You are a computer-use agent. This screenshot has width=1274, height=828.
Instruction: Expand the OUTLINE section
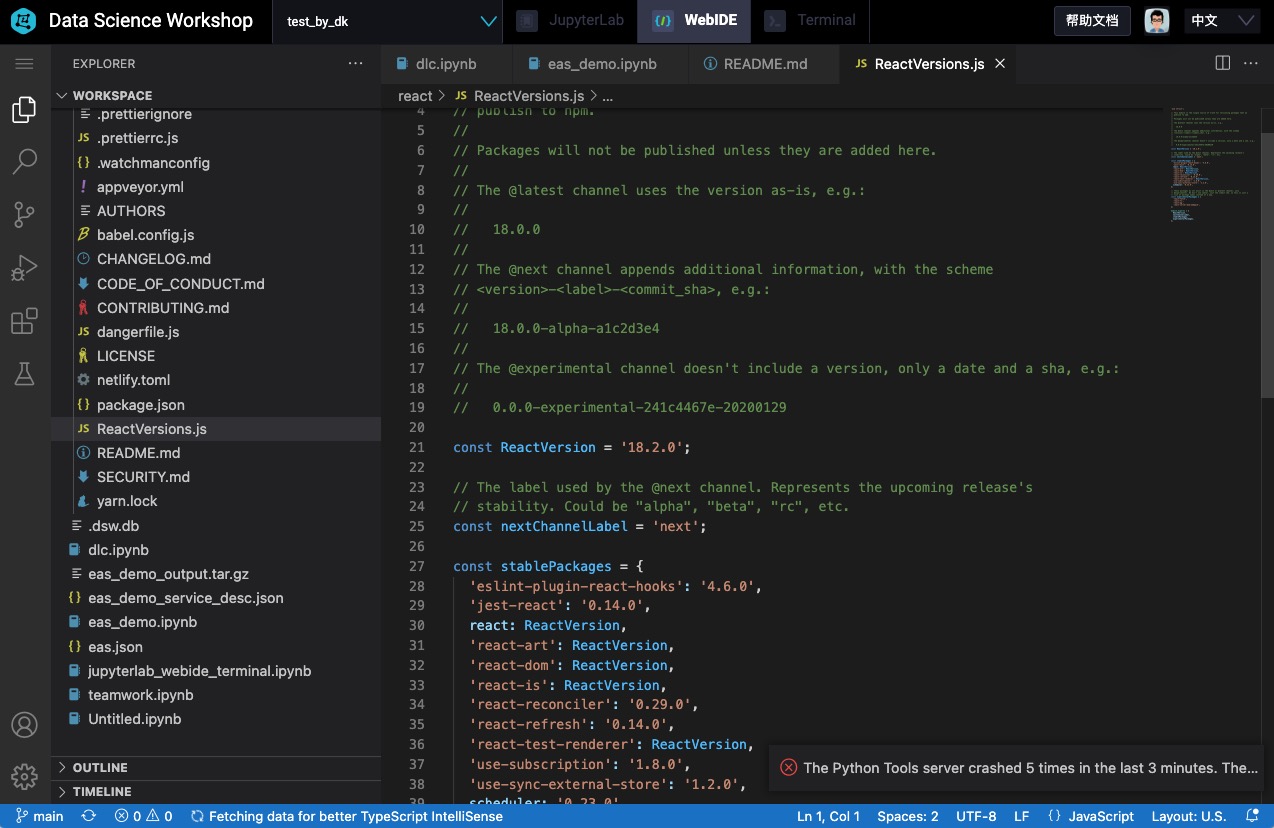pos(100,767)
